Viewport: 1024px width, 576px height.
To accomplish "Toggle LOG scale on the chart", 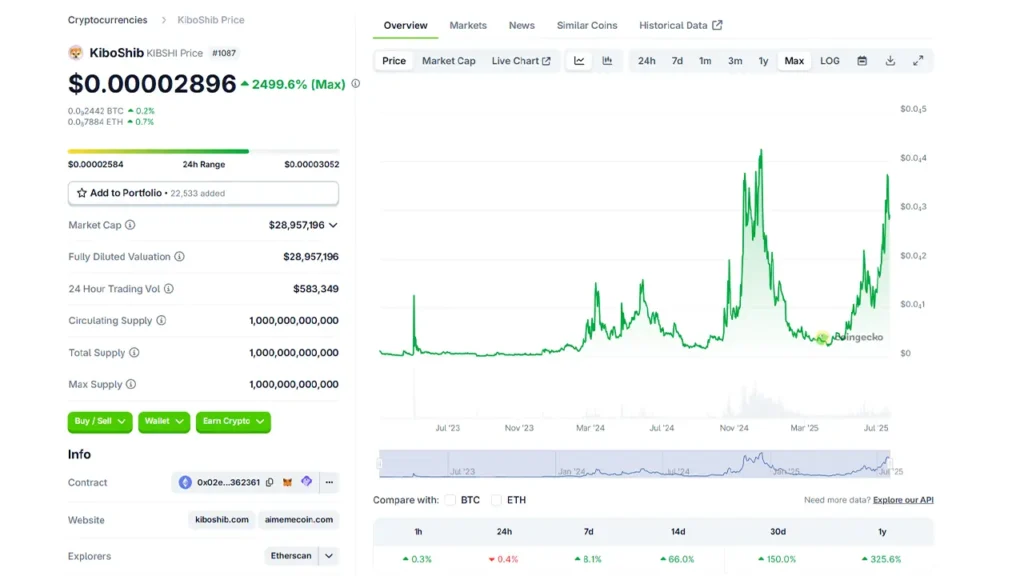I will (830, 61).
